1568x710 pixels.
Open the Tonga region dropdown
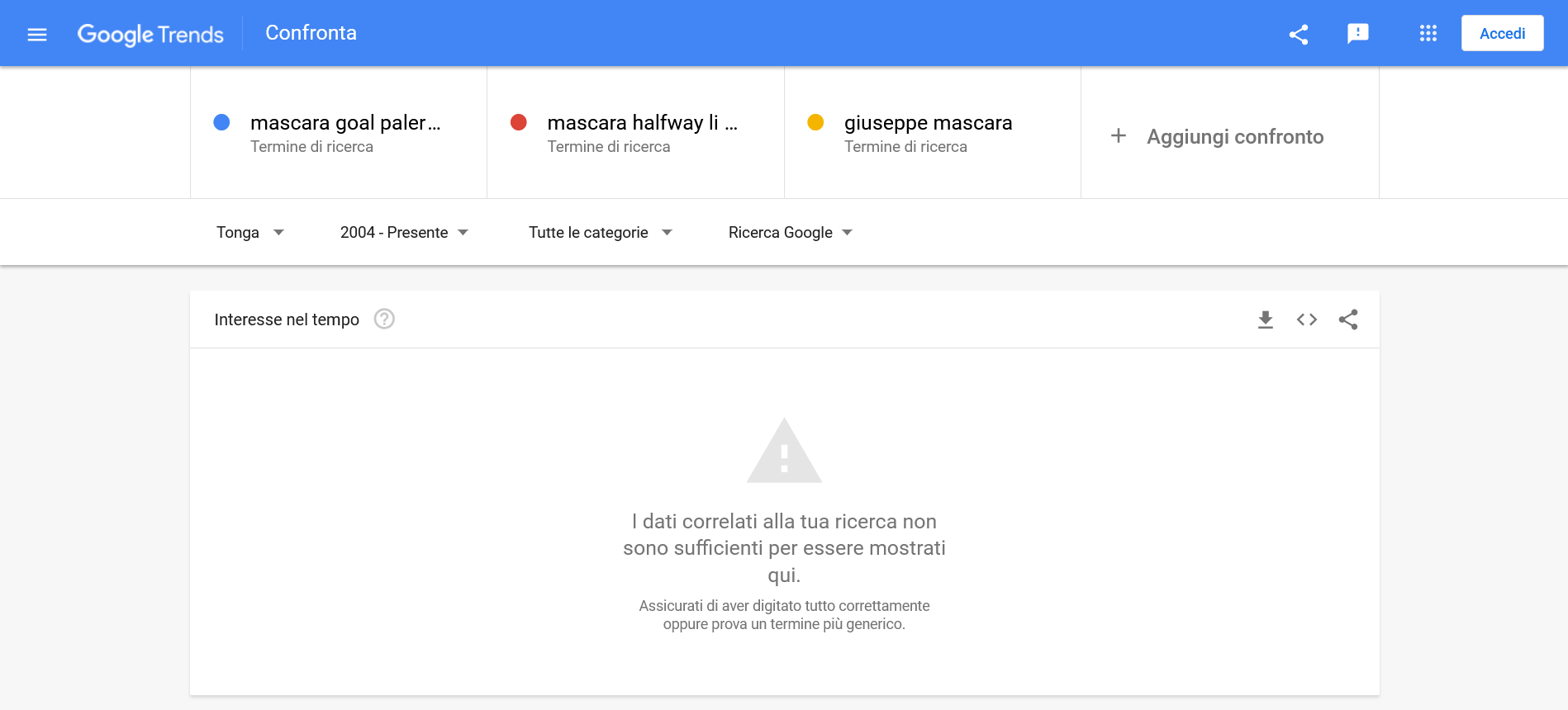[250, 233]
